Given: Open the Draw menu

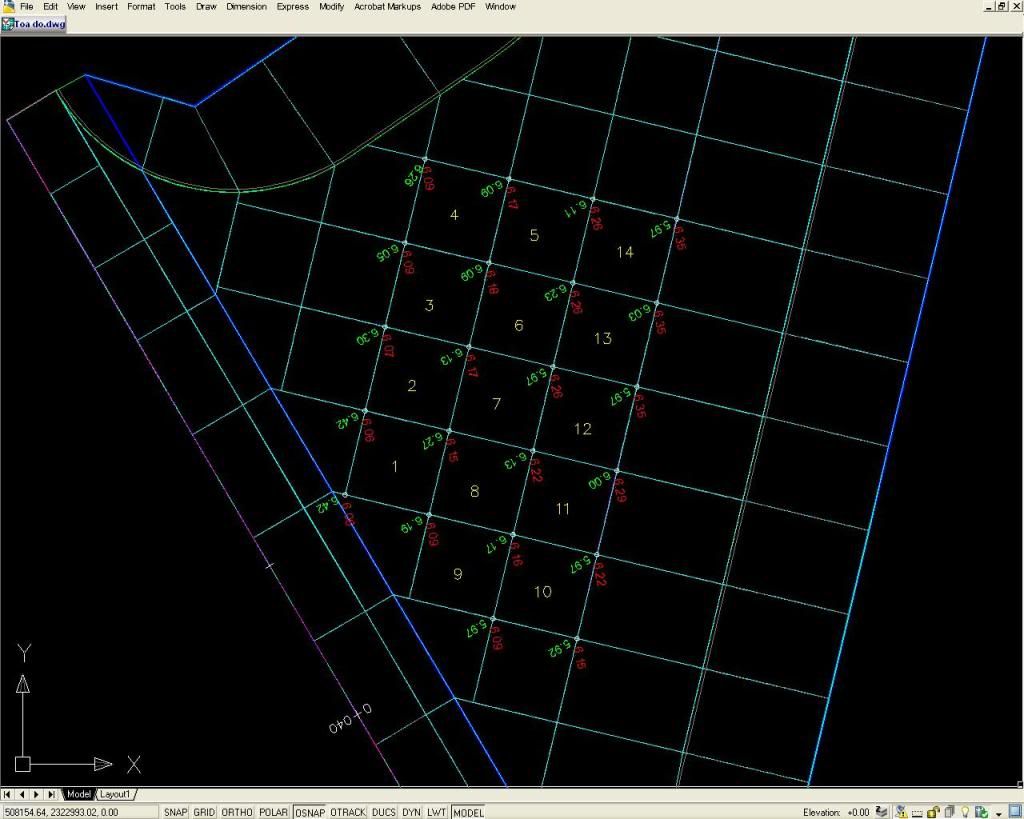Looking at the screenshot, I should [206, 7].
